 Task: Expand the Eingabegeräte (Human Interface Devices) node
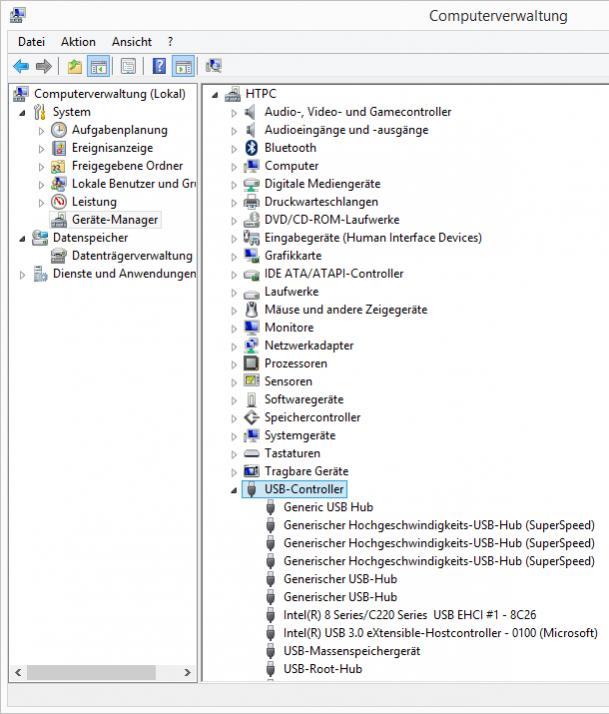(x=234, y=238)
